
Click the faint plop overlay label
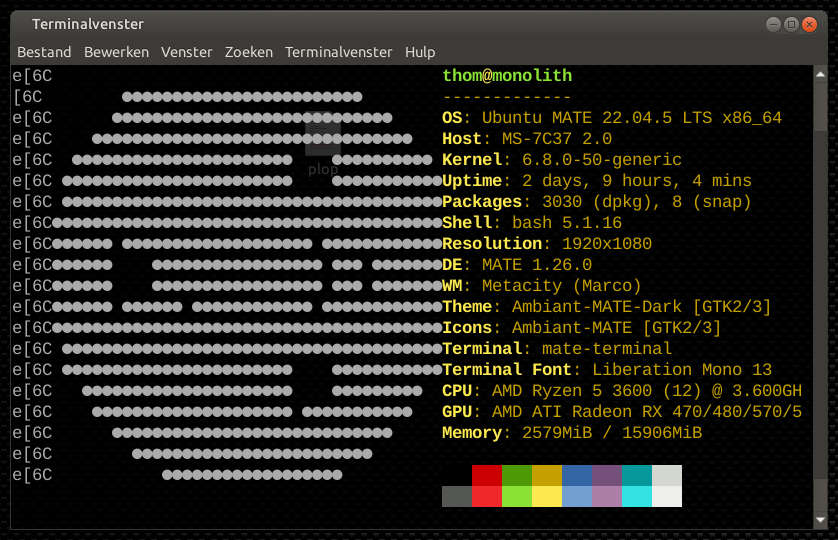[x=323, y=170]
